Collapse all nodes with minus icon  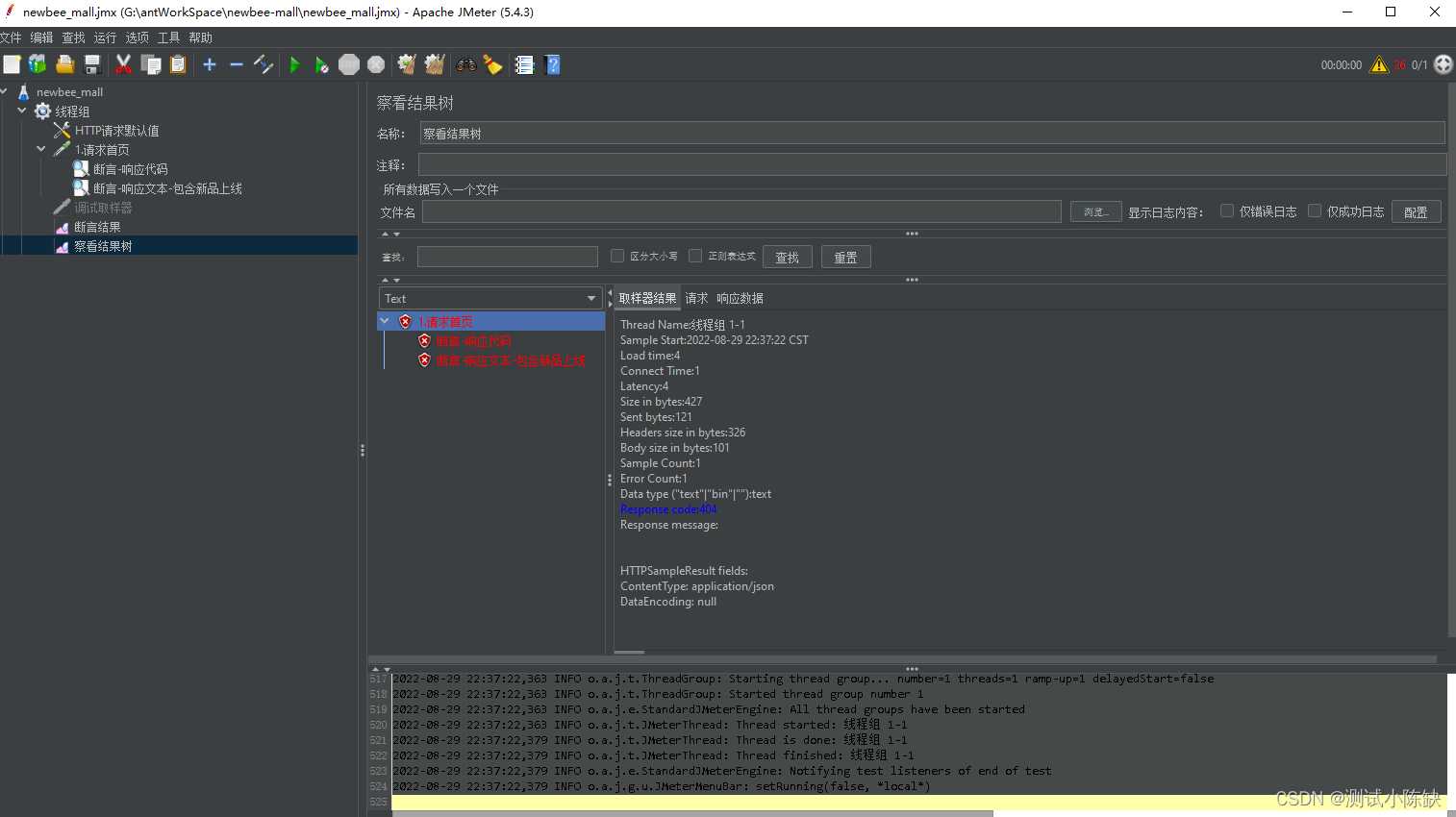point(236,64)
